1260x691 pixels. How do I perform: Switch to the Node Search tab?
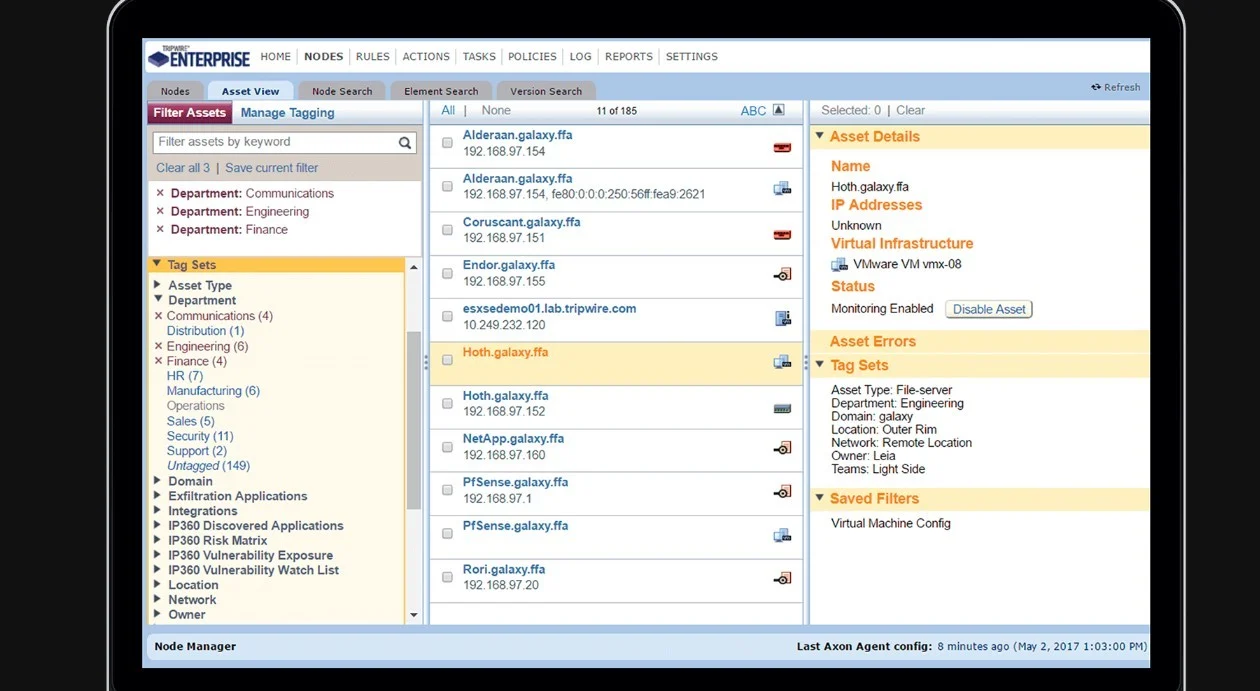tap(341, 91)
